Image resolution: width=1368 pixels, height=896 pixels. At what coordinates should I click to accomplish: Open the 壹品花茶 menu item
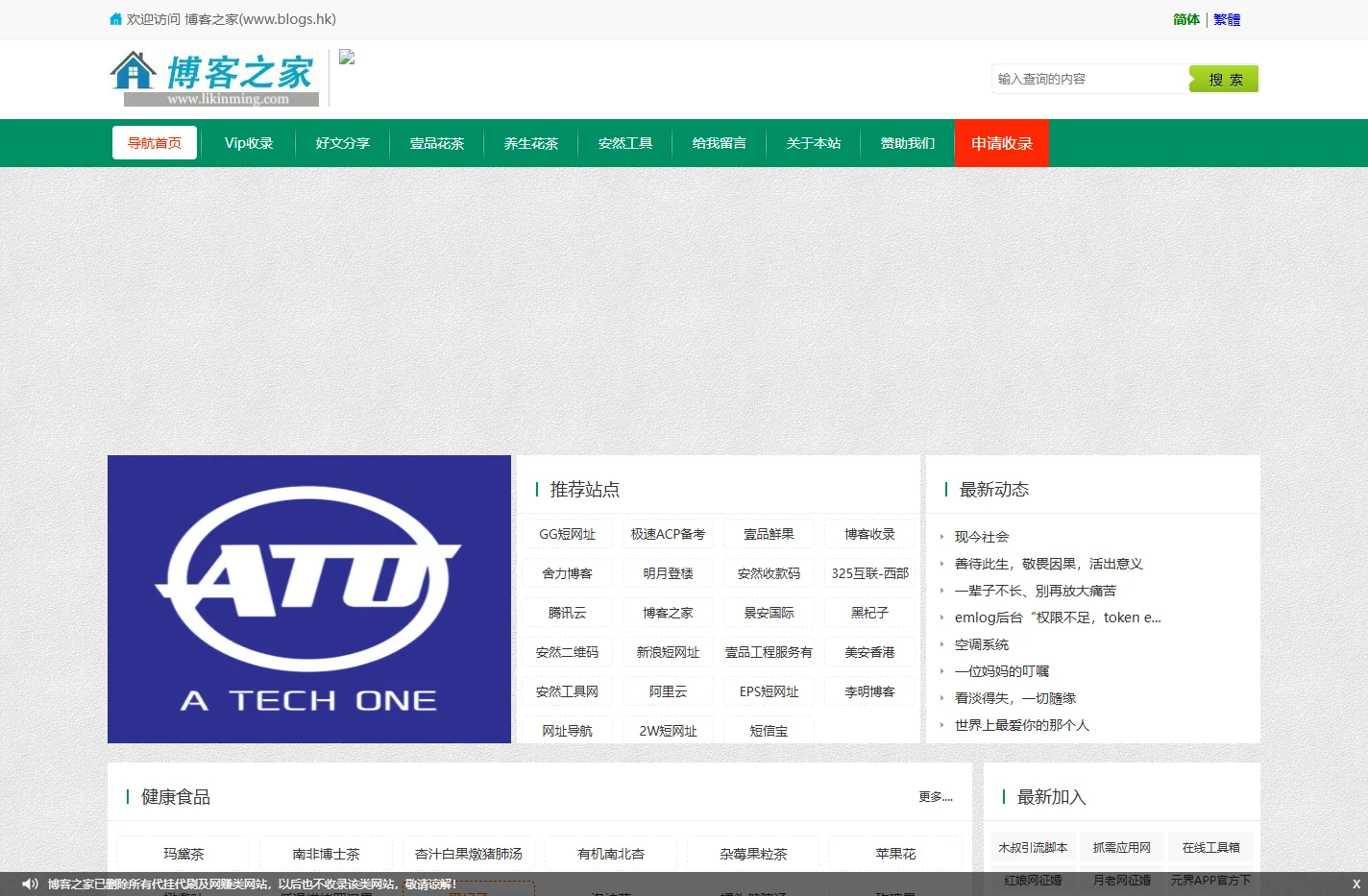coord(437,143)
